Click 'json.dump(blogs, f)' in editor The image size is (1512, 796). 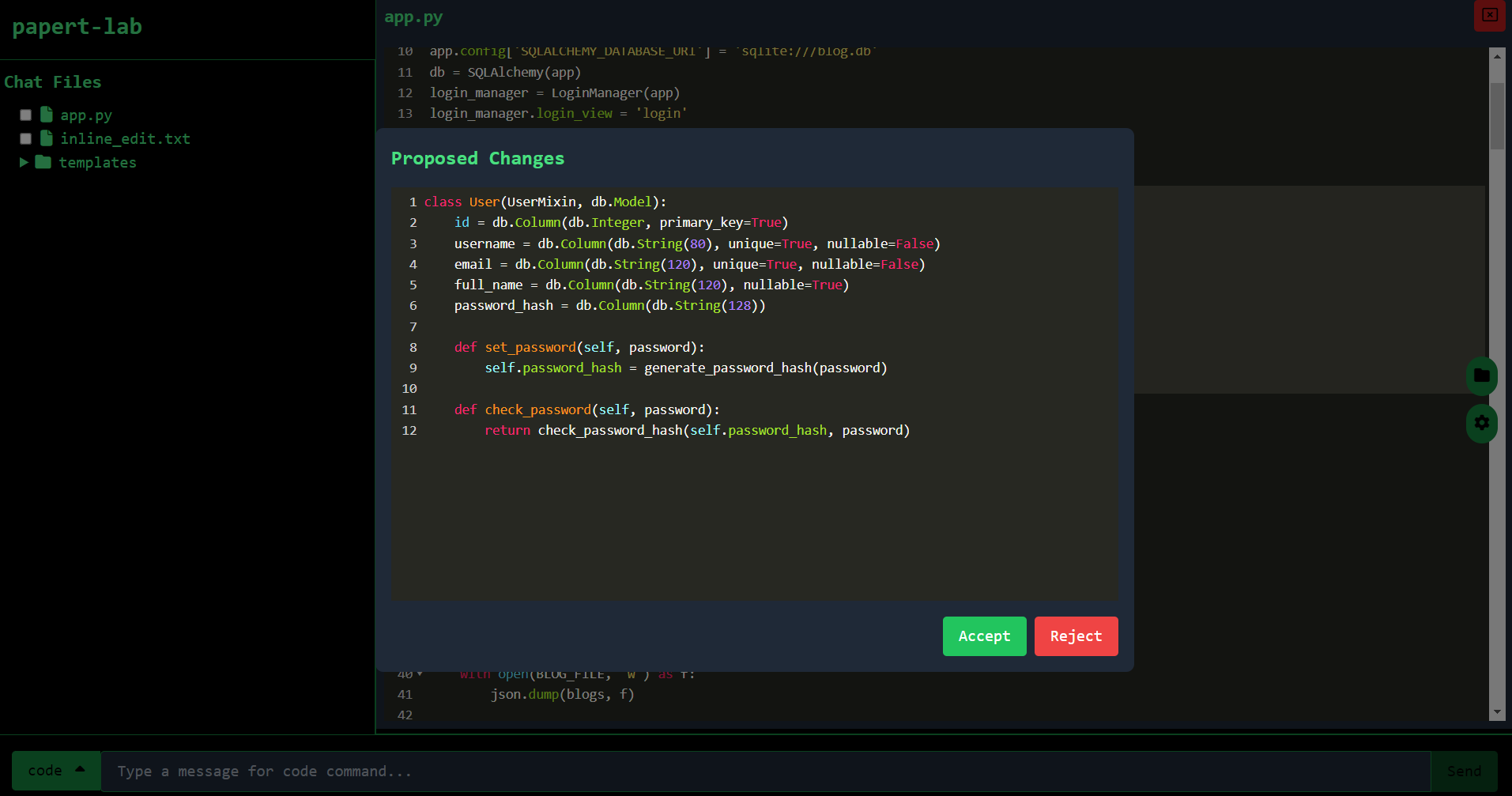[x=562, y=694]
